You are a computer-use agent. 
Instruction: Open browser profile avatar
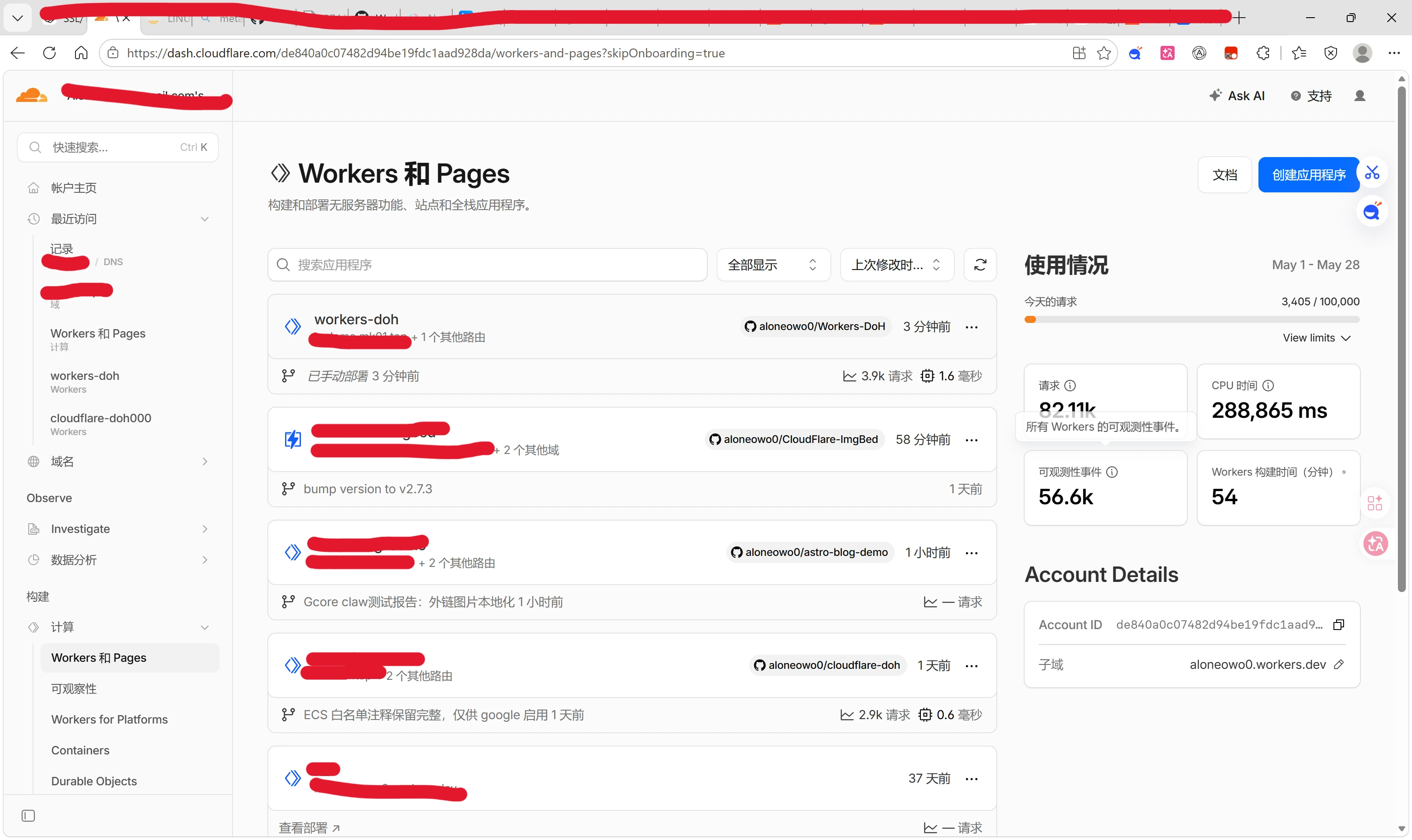click(x=1362, y=53)
